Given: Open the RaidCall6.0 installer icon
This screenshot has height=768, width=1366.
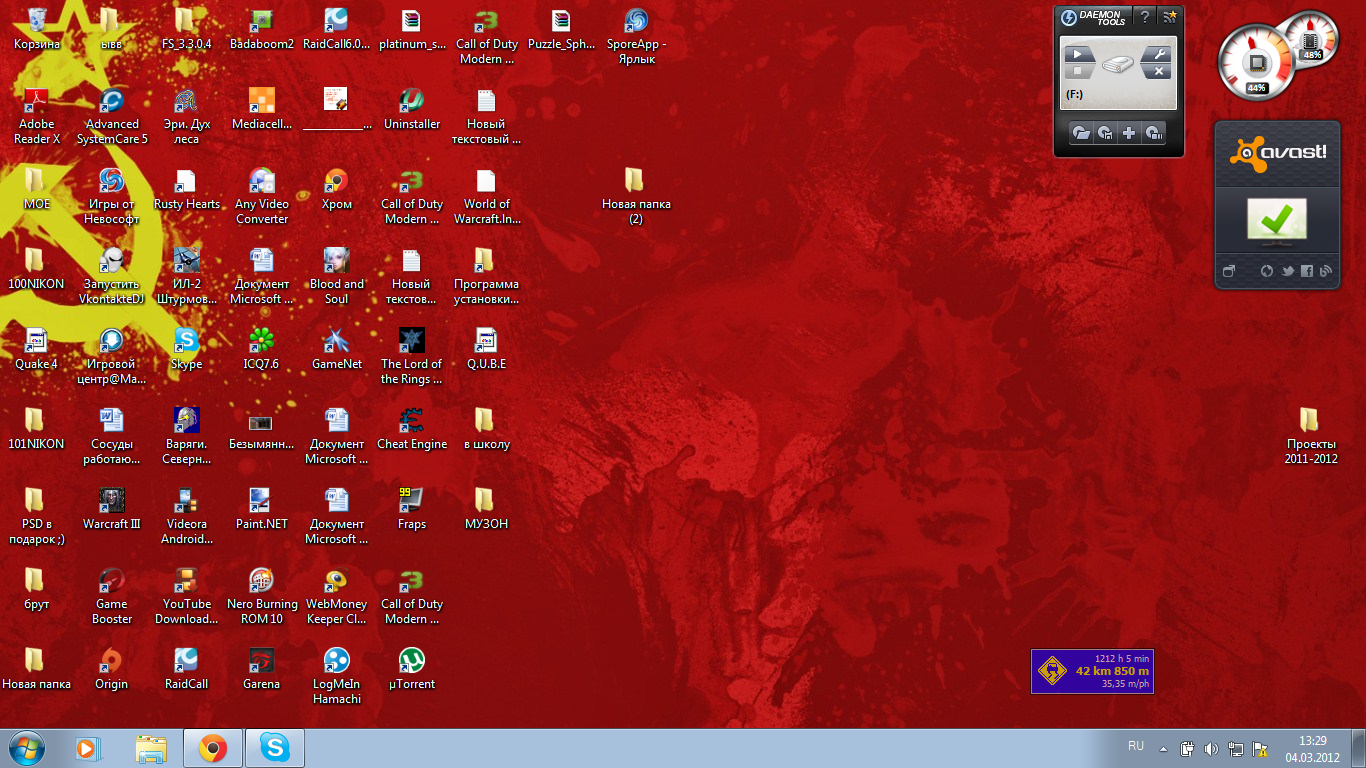Looking at the screenshot, I should 337,29.
